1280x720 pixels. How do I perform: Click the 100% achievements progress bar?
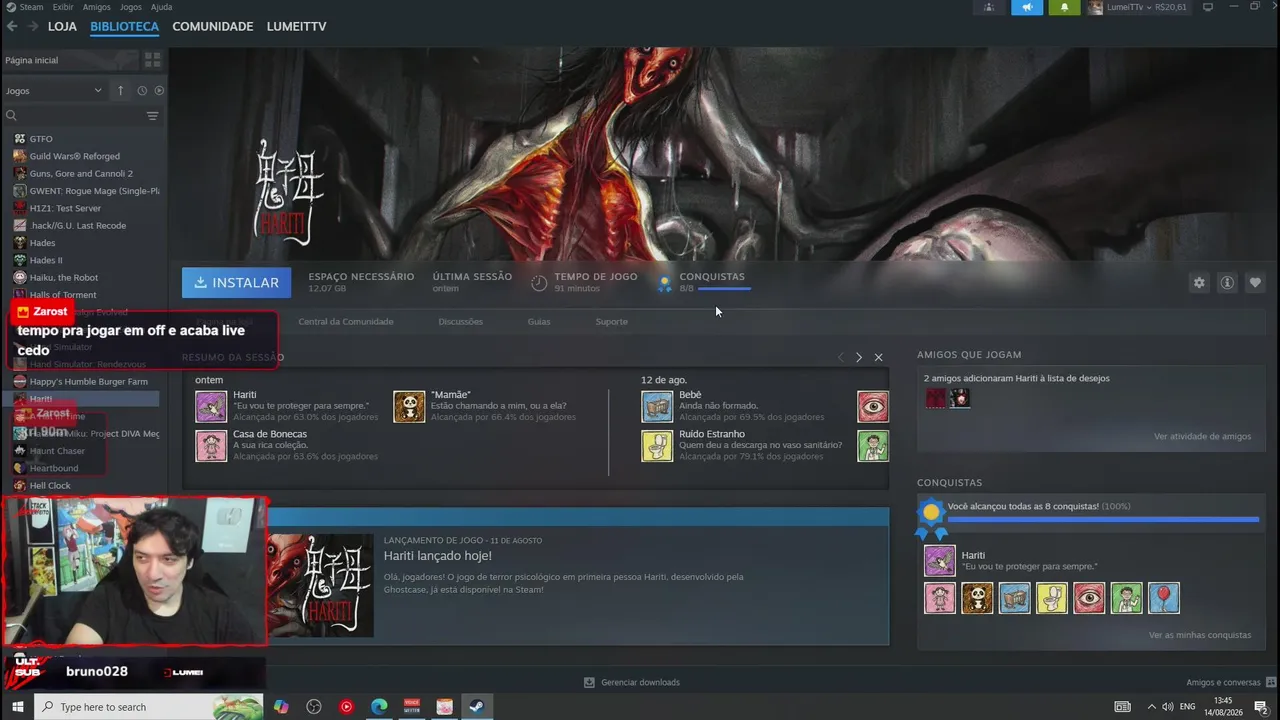click(x=1103, y=520)
